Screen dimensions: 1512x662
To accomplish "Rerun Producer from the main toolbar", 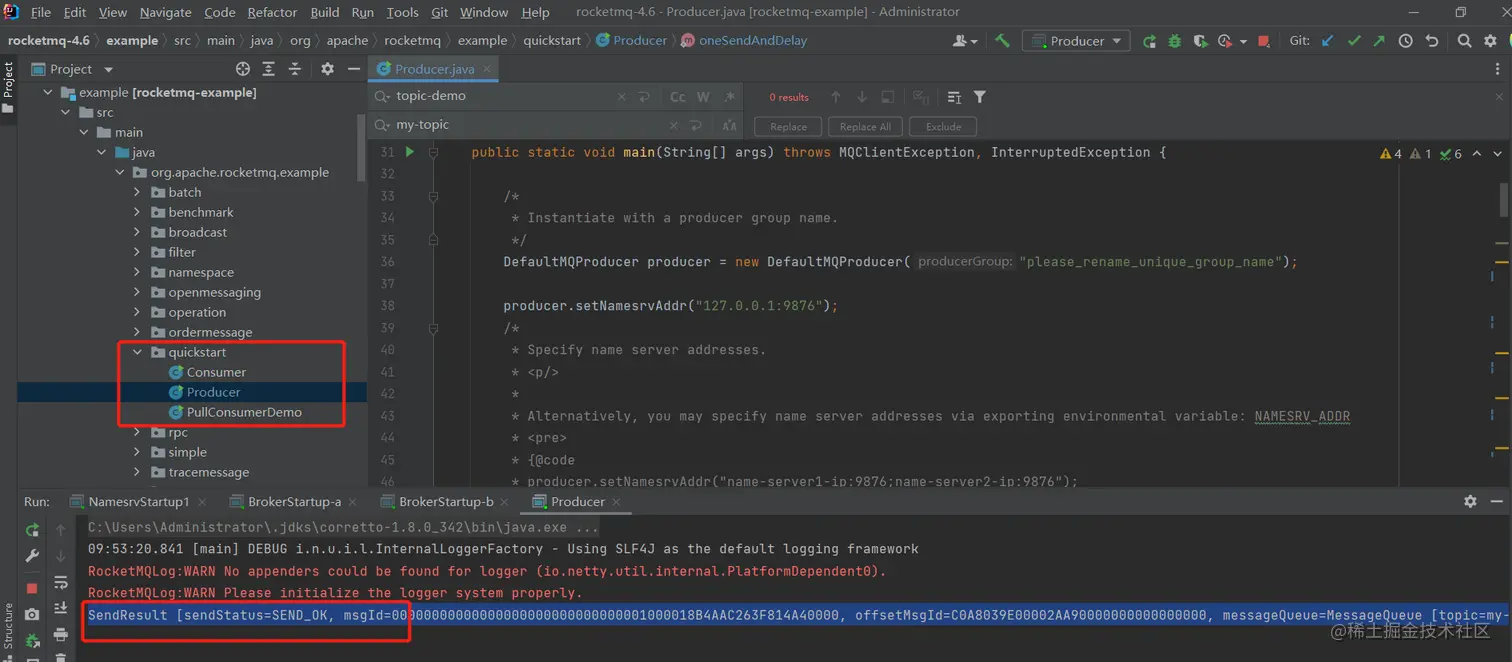I will 1150,41.
